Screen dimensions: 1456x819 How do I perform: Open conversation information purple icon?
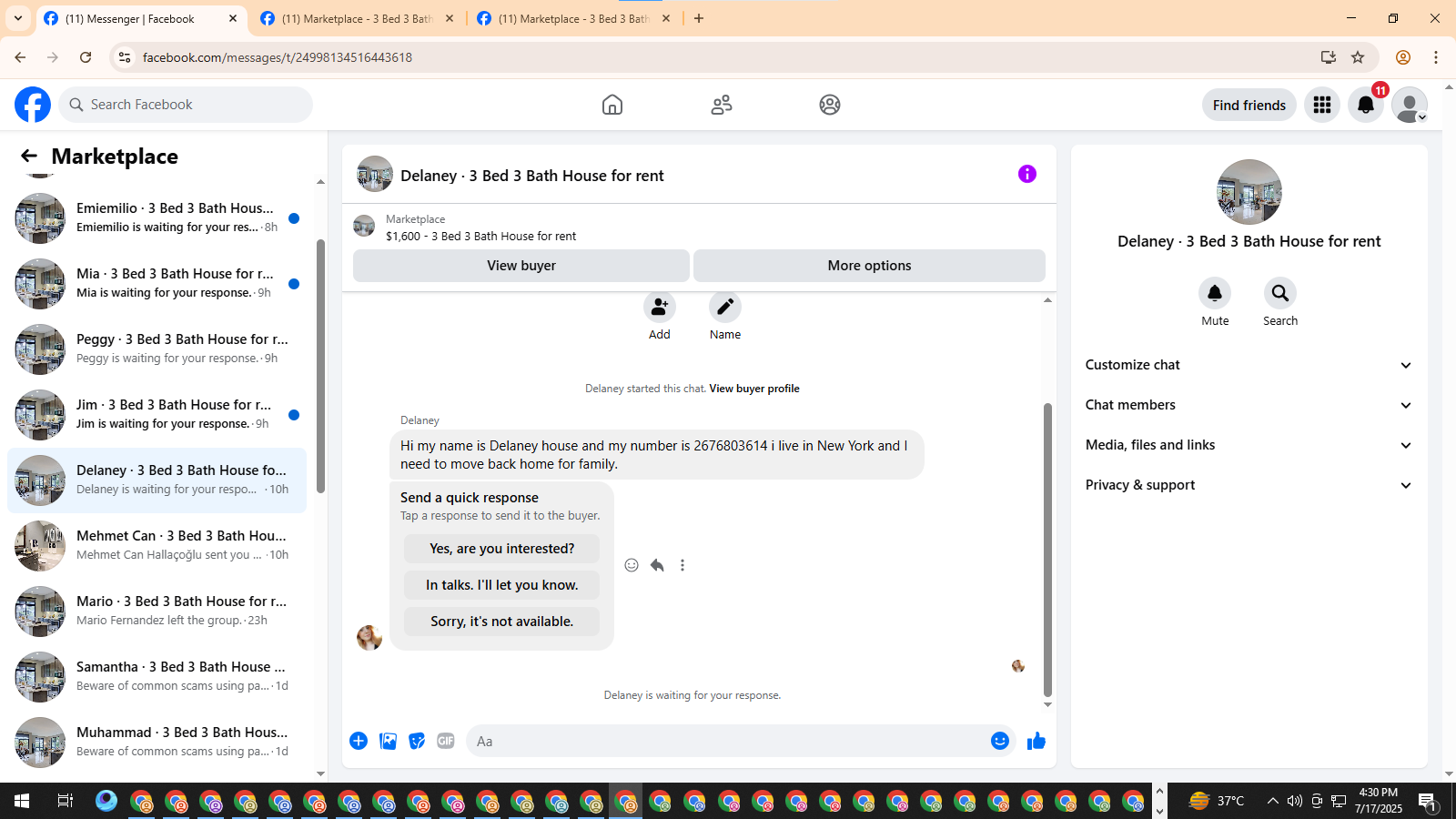(x=1027, y=174)
